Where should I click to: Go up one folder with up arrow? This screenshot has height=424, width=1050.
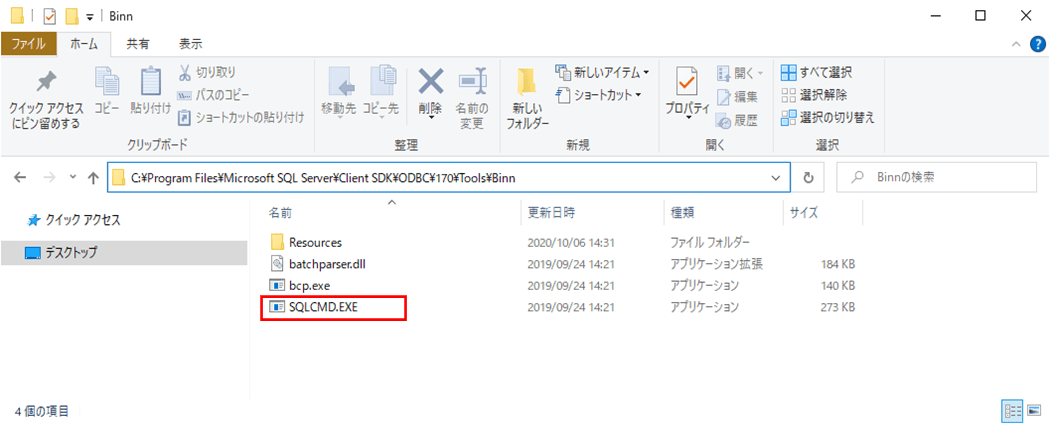(94, 177)
